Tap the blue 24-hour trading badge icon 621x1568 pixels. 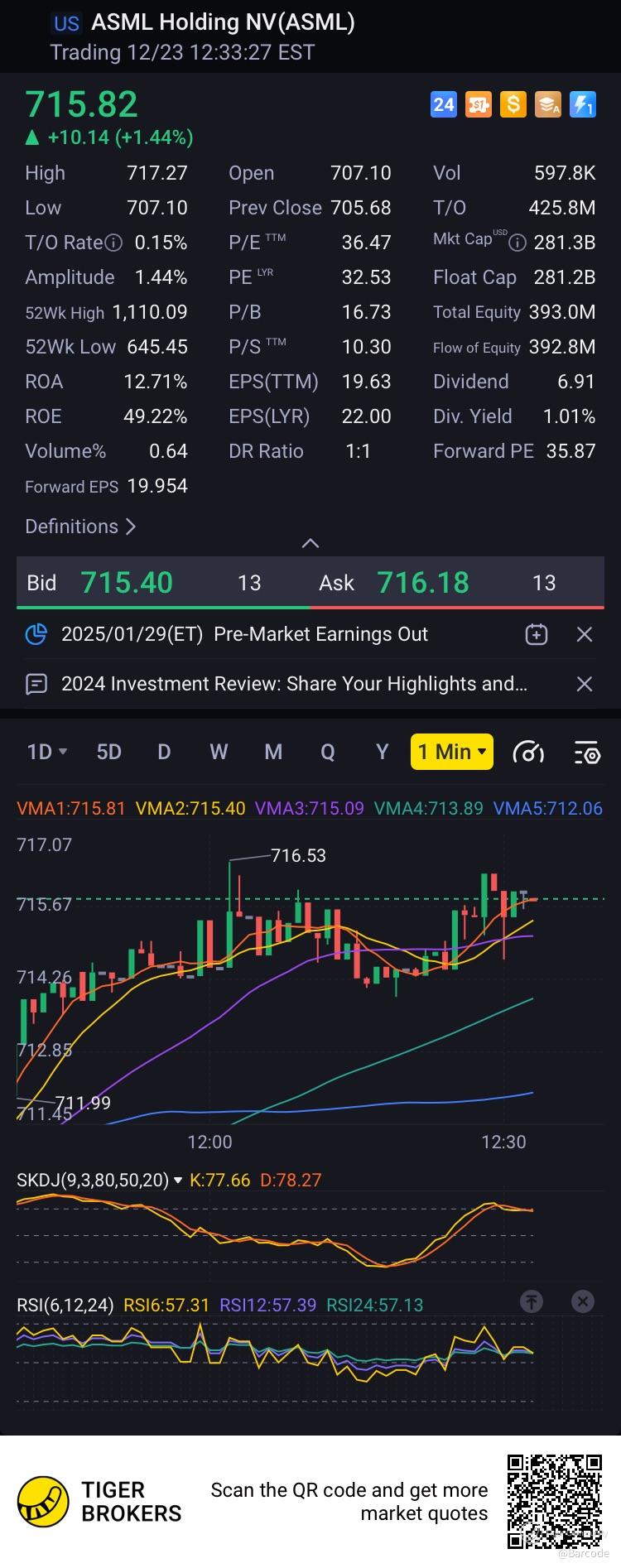coord(444,104)
